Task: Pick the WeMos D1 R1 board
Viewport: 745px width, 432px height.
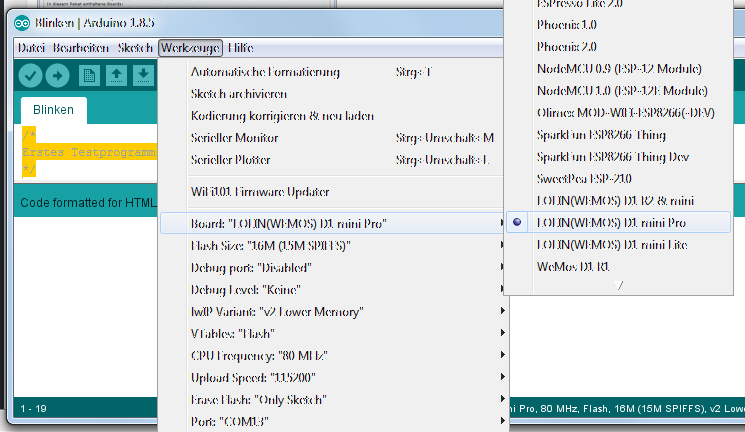Action: [x=573, y=266]
